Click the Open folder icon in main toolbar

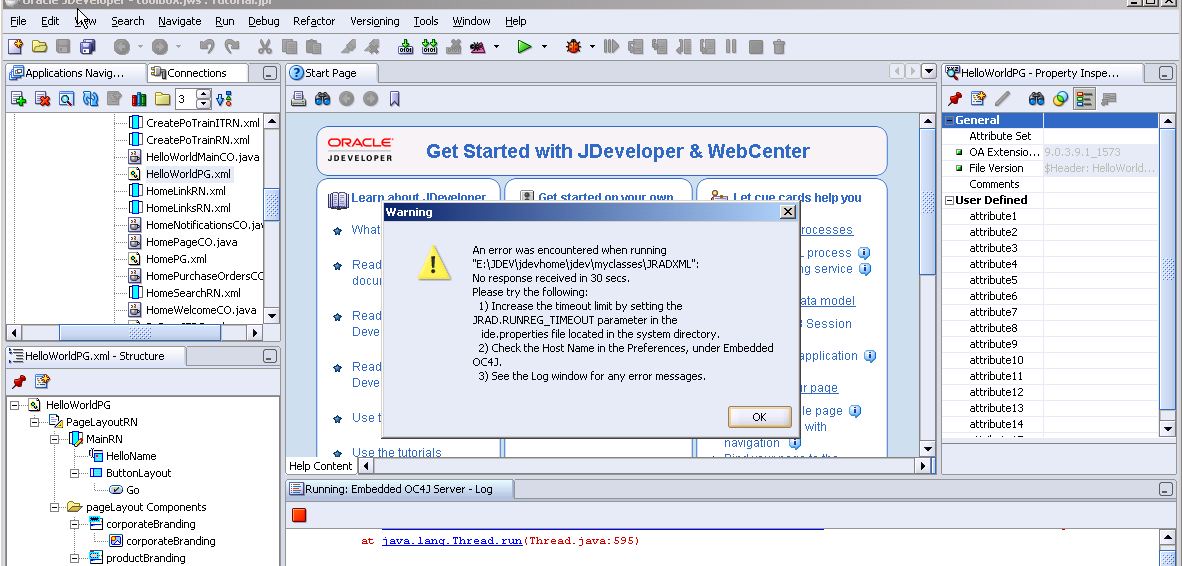(x=40, y=46)
